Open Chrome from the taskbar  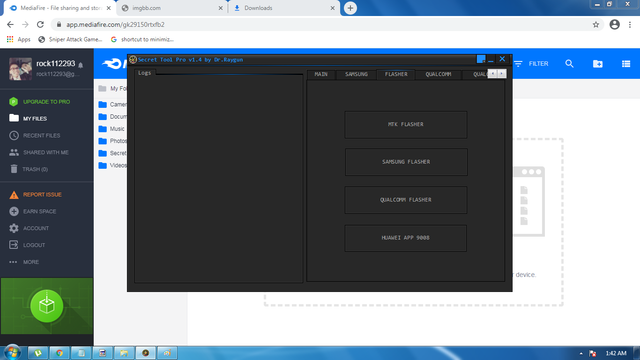(60, 353)
